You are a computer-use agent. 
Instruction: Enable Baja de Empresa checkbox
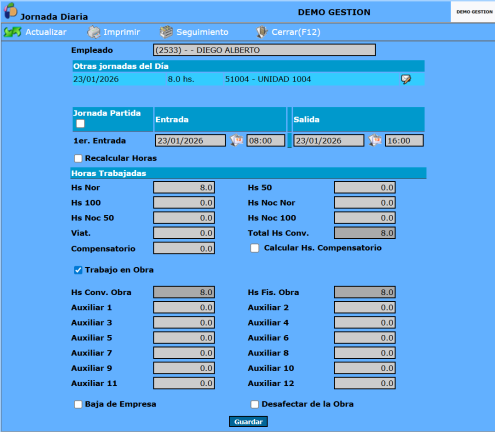[x=78, y=404]
